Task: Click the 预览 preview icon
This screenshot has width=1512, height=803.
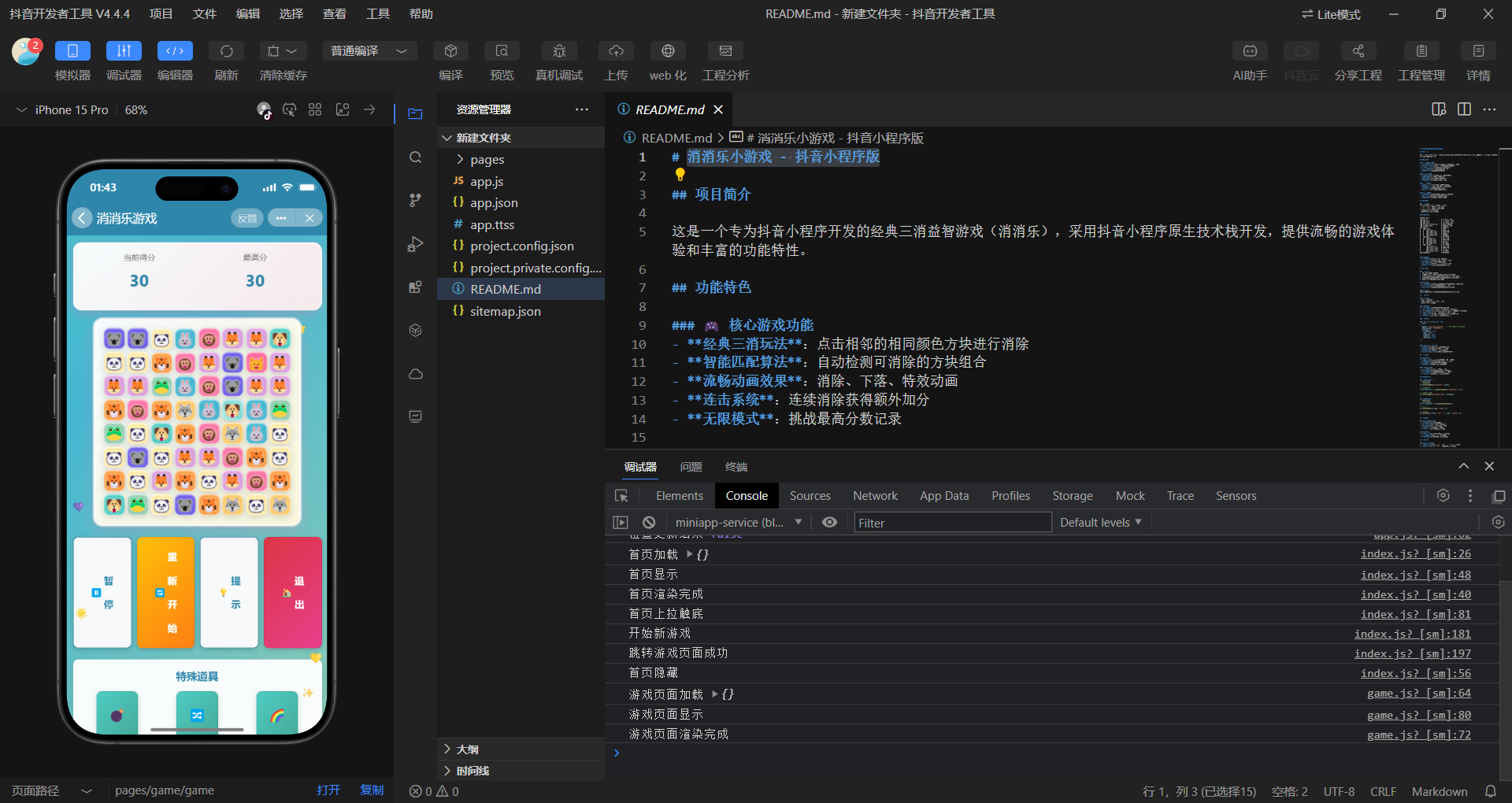Action: [502, 51]
